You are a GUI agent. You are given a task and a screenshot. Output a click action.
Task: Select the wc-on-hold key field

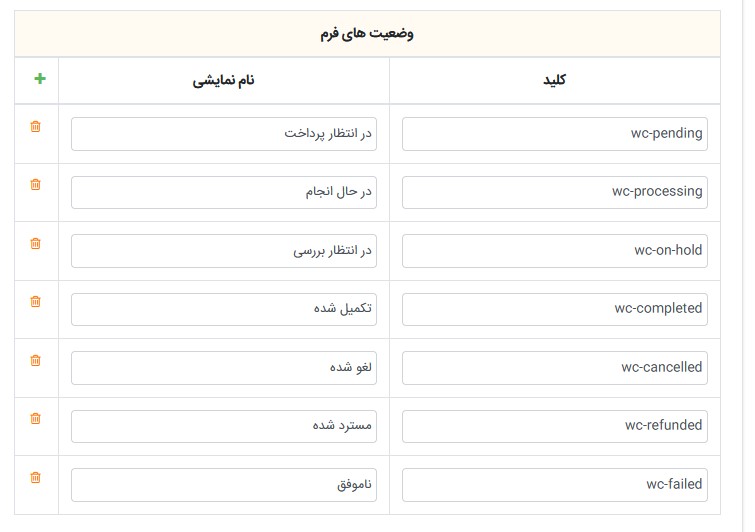pos(554,251)
